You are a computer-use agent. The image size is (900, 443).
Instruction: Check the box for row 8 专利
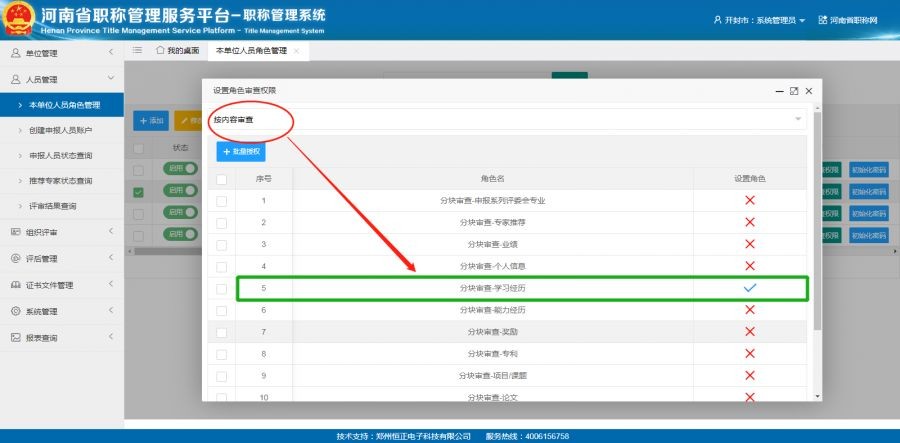pyautogui.click(x=222, y=354)
